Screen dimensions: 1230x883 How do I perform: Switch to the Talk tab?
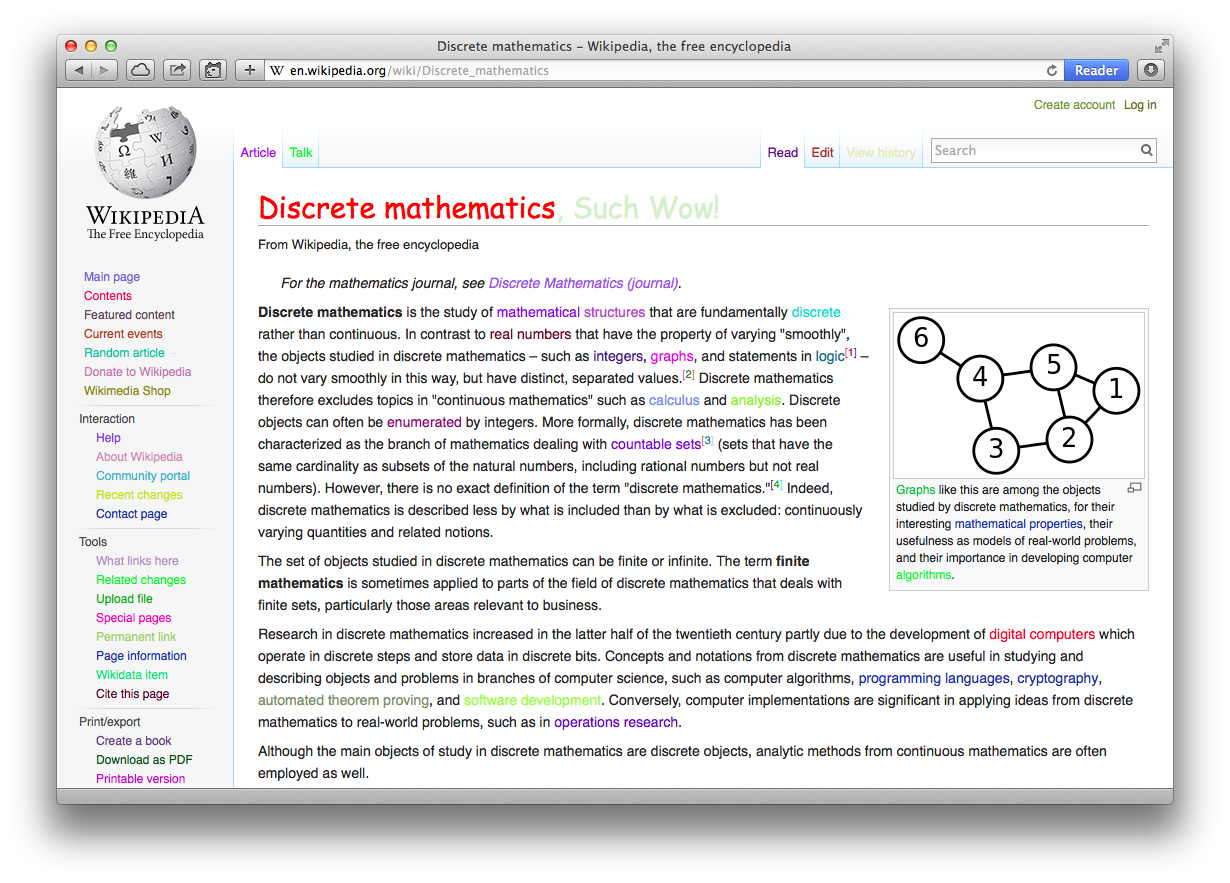pos(301,153)
